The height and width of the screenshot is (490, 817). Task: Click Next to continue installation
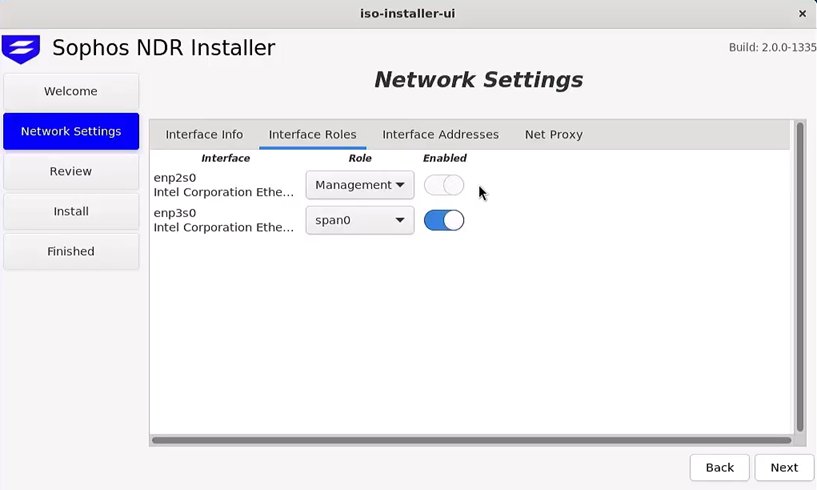pyautogui.click(x=784, y=468)
